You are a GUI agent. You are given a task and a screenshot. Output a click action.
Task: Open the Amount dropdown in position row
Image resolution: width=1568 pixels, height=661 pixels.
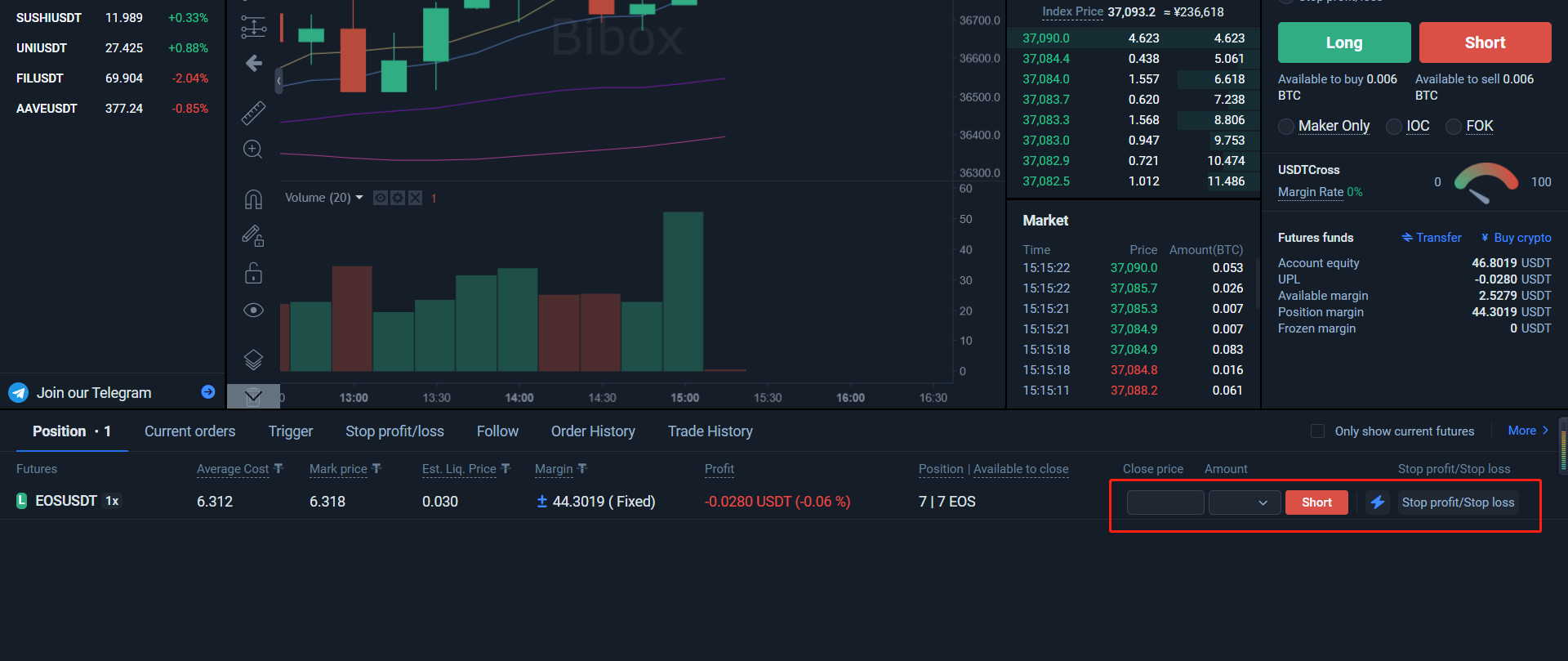point(1244,502)
